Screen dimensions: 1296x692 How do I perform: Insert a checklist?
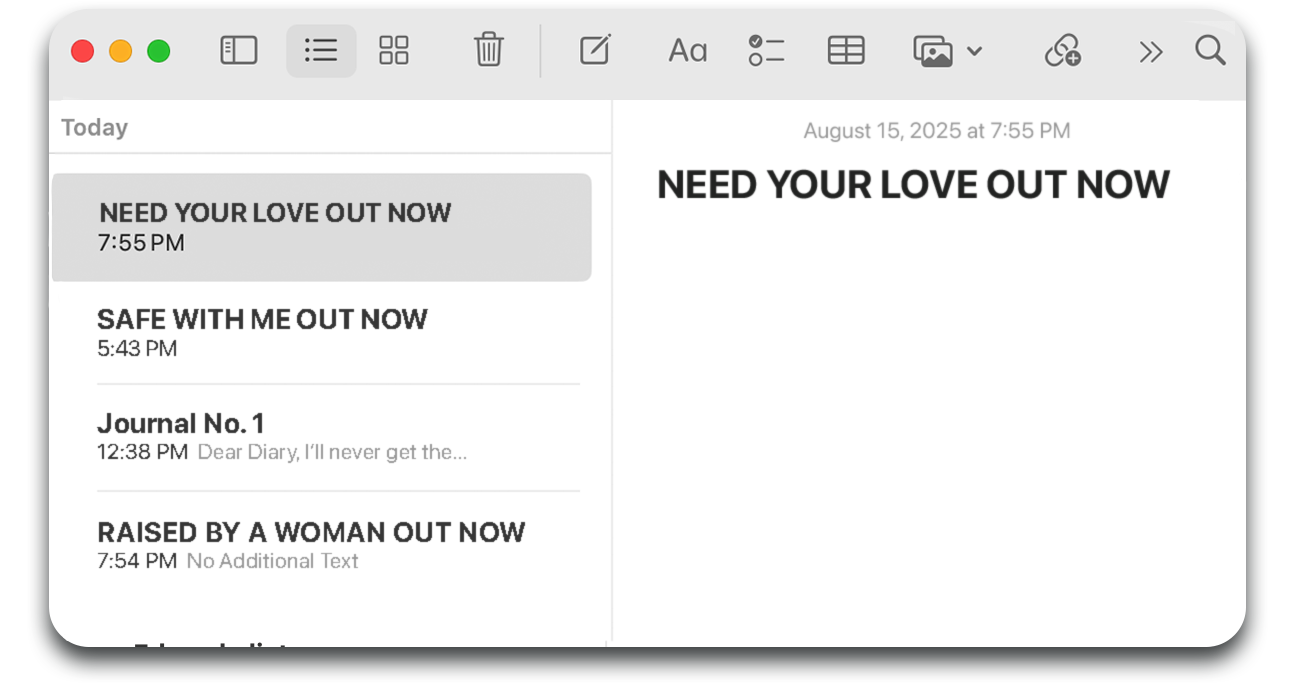[x=766, y=51]
